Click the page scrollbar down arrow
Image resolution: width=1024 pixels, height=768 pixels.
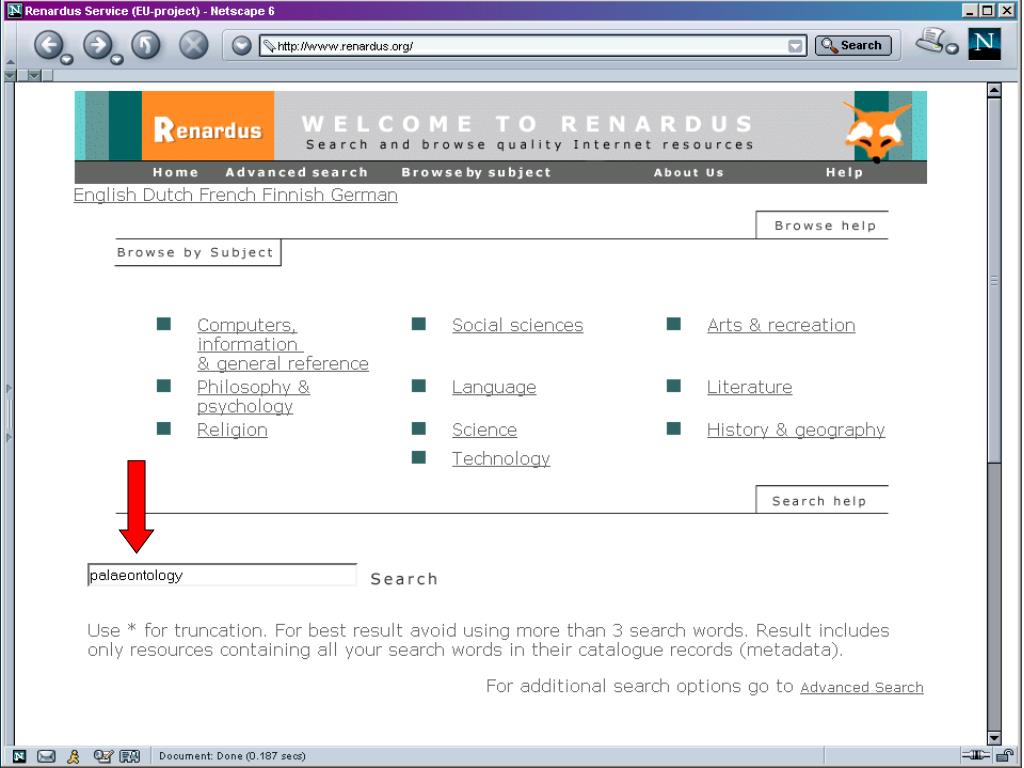tap(994, 738)
